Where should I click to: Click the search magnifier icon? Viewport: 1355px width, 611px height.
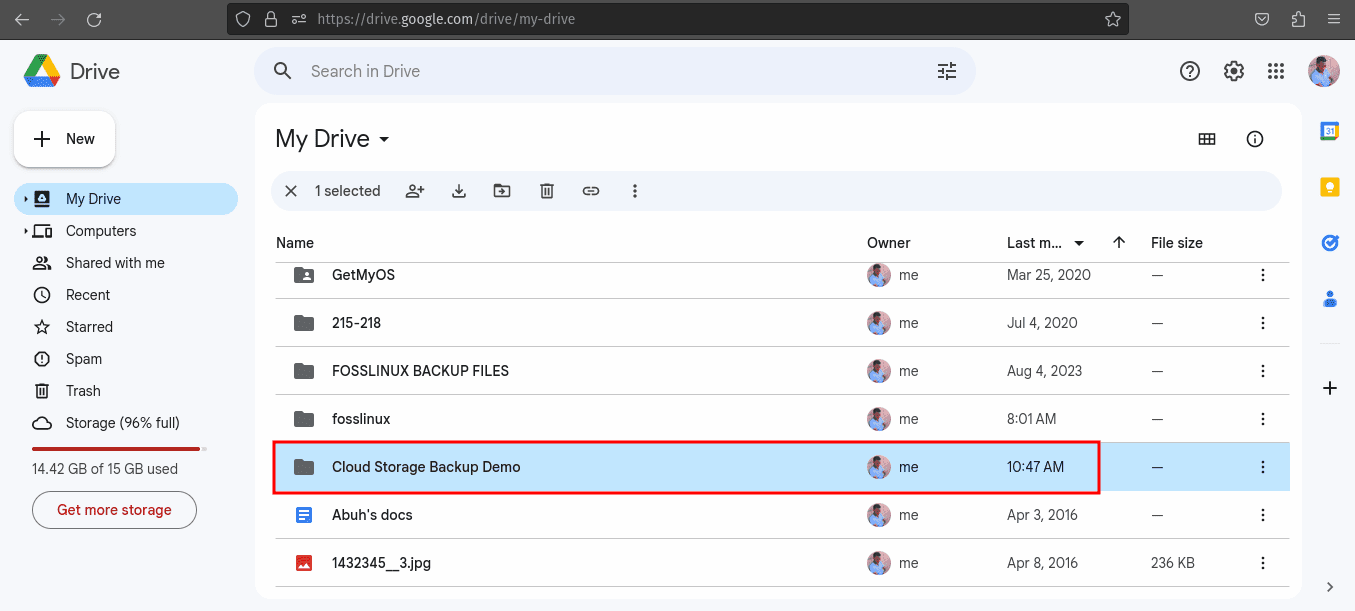pos(283,71)
